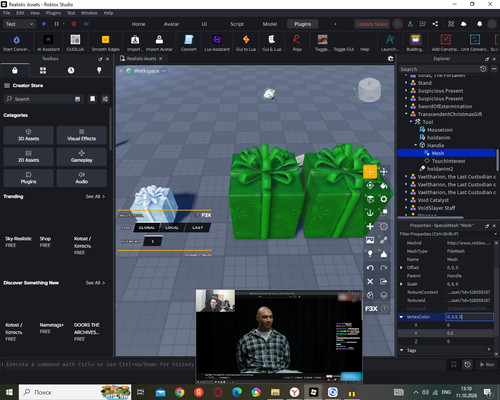The width and height of the screenshot is (500, 400).
Task: Click the view orientation cube in the viewport
Action: pos(369,90)
